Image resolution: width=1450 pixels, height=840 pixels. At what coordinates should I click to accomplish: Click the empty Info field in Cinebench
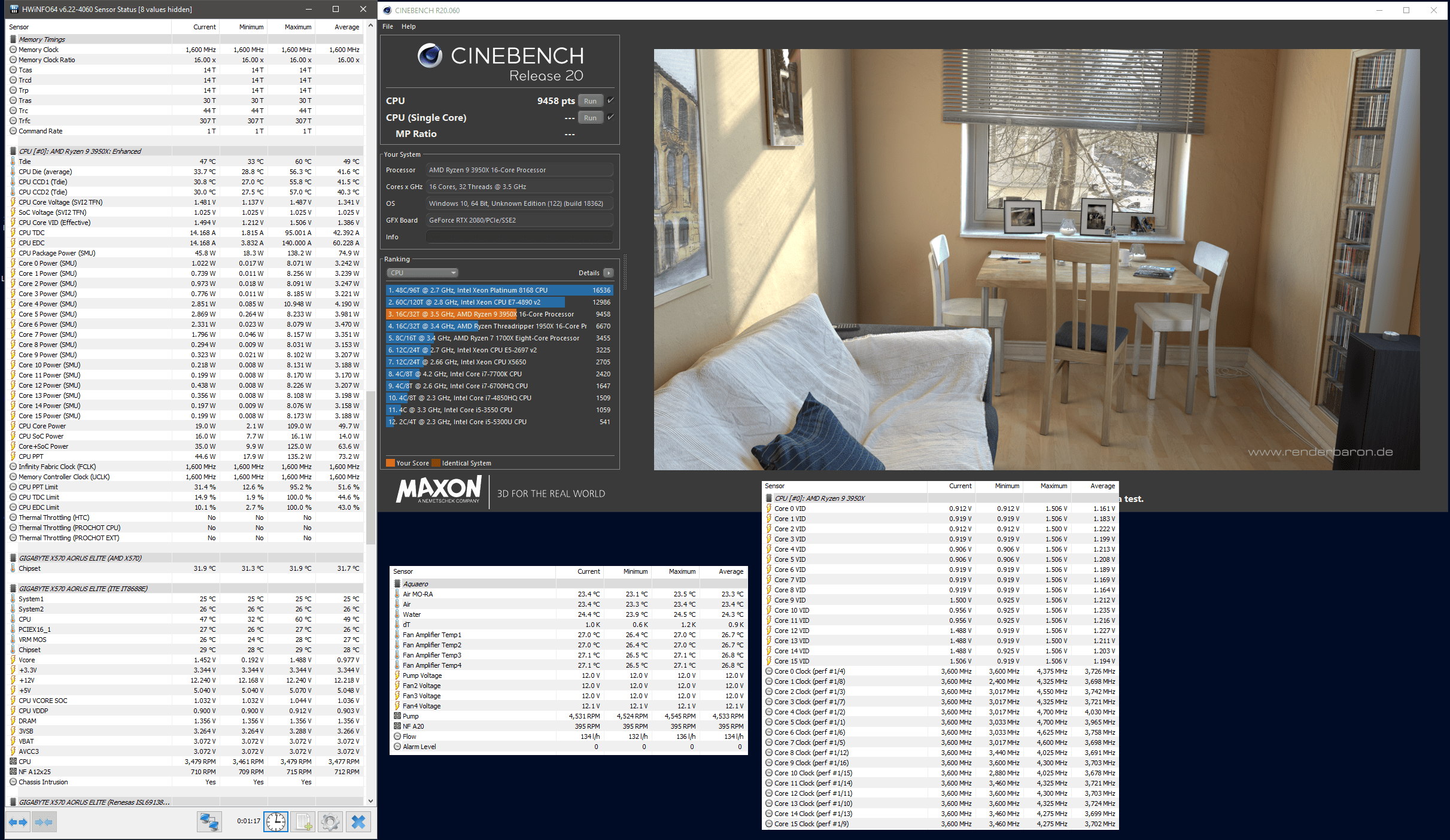519,237
